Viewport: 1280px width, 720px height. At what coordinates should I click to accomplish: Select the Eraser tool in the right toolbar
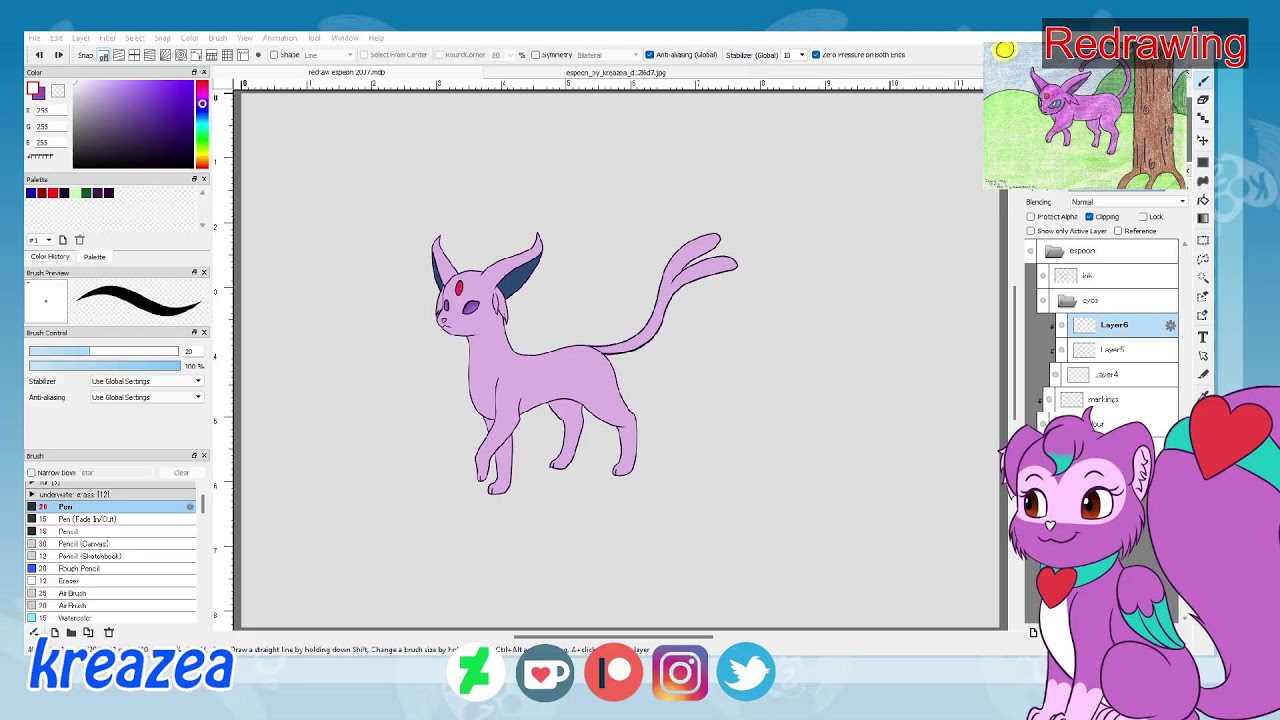[x=1203, y=100]
